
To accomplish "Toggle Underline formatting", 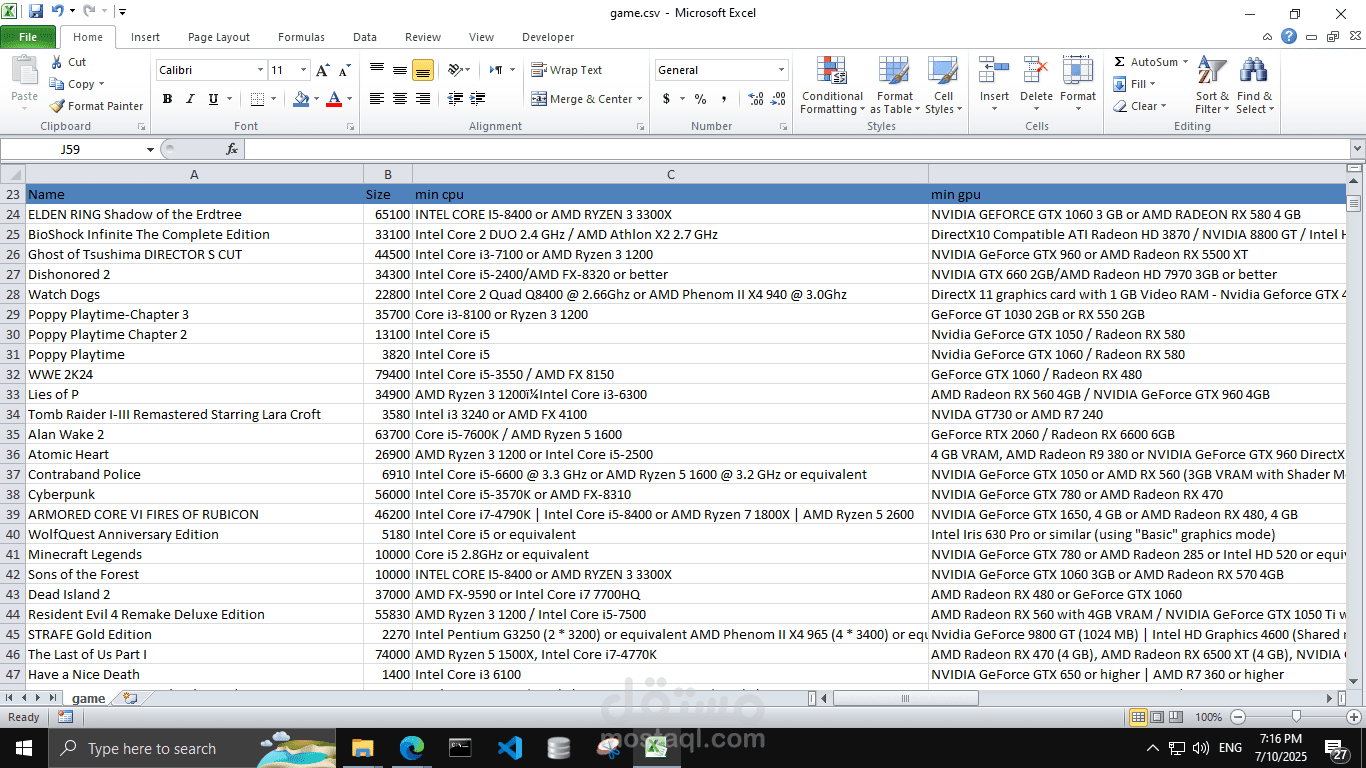I will point(213,99).
